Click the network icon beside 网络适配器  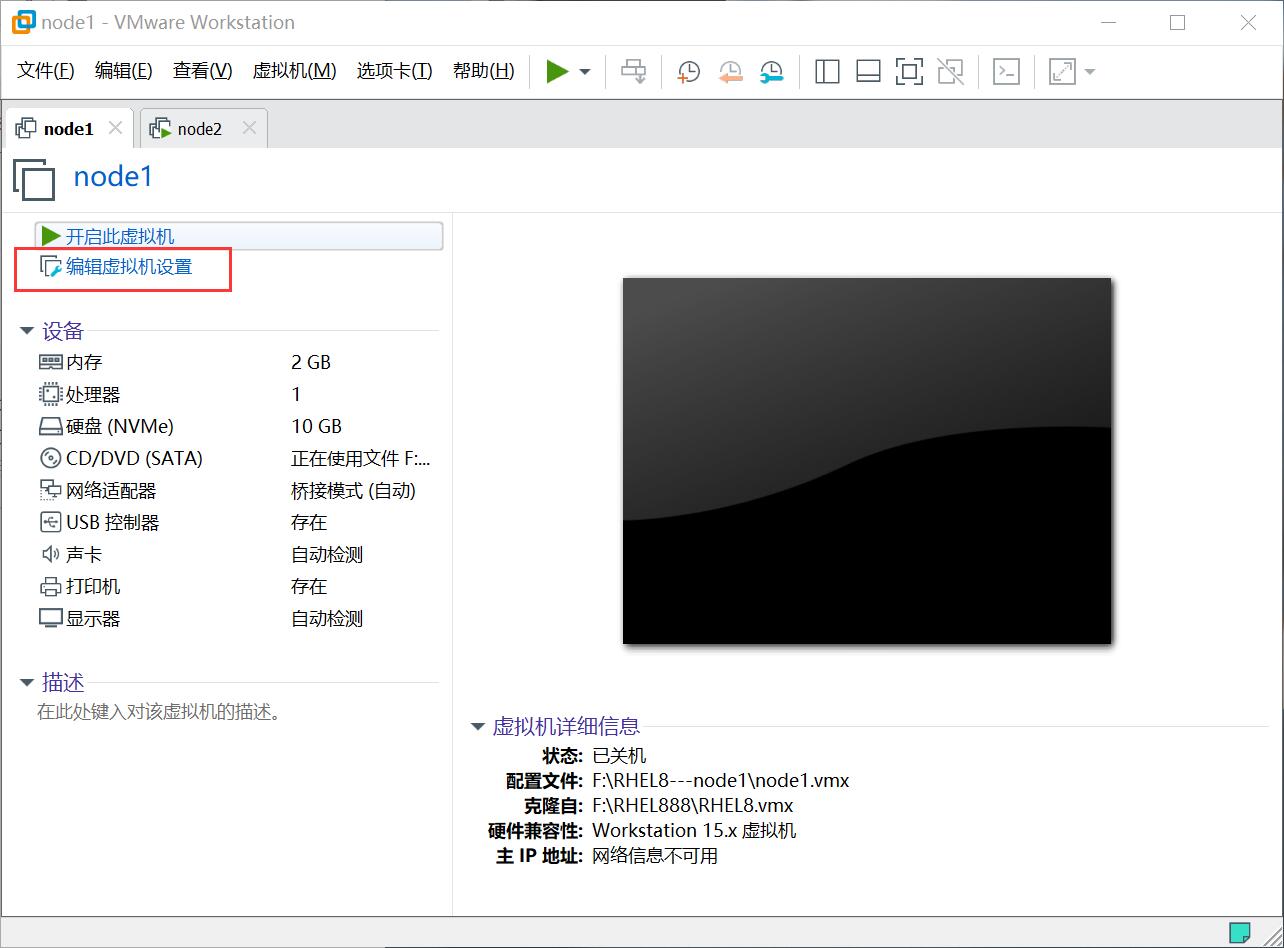coord(50,490)
